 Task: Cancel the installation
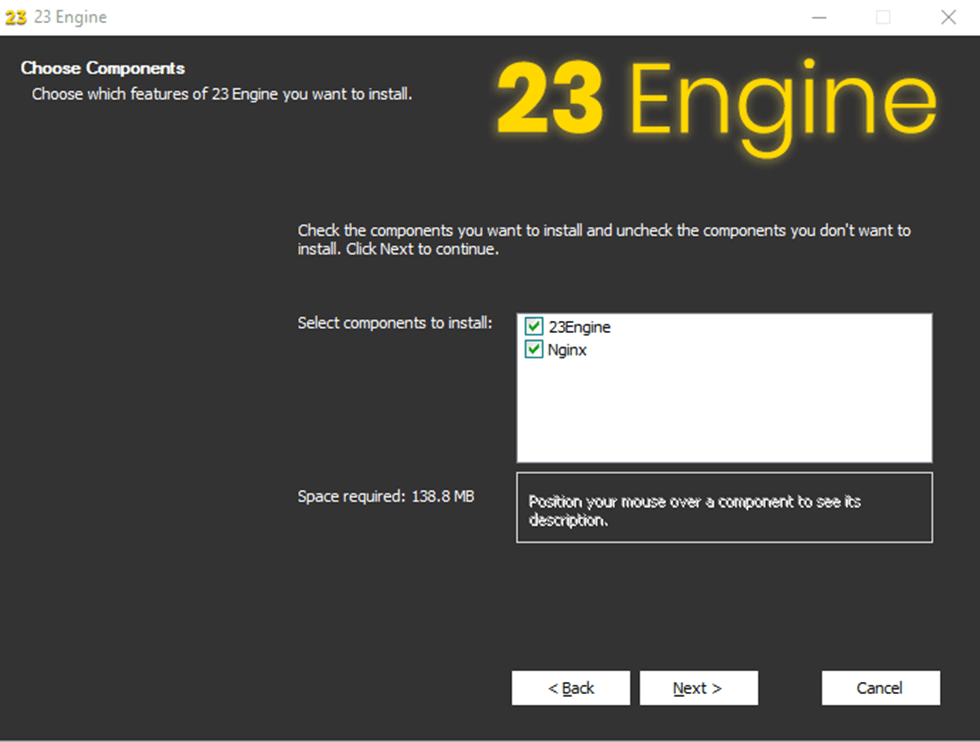pos(880,688)
